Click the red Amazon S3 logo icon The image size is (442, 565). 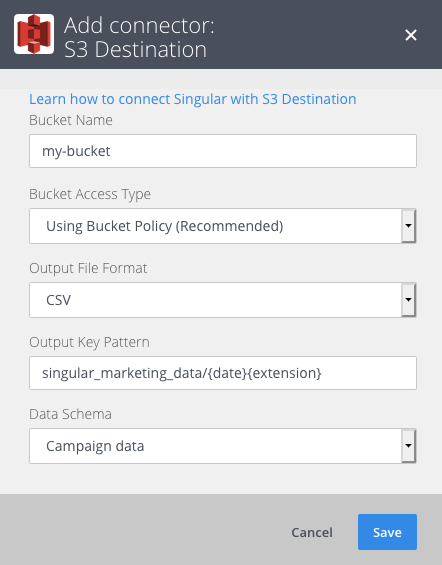pyautogui.click(x=34, y=34)
